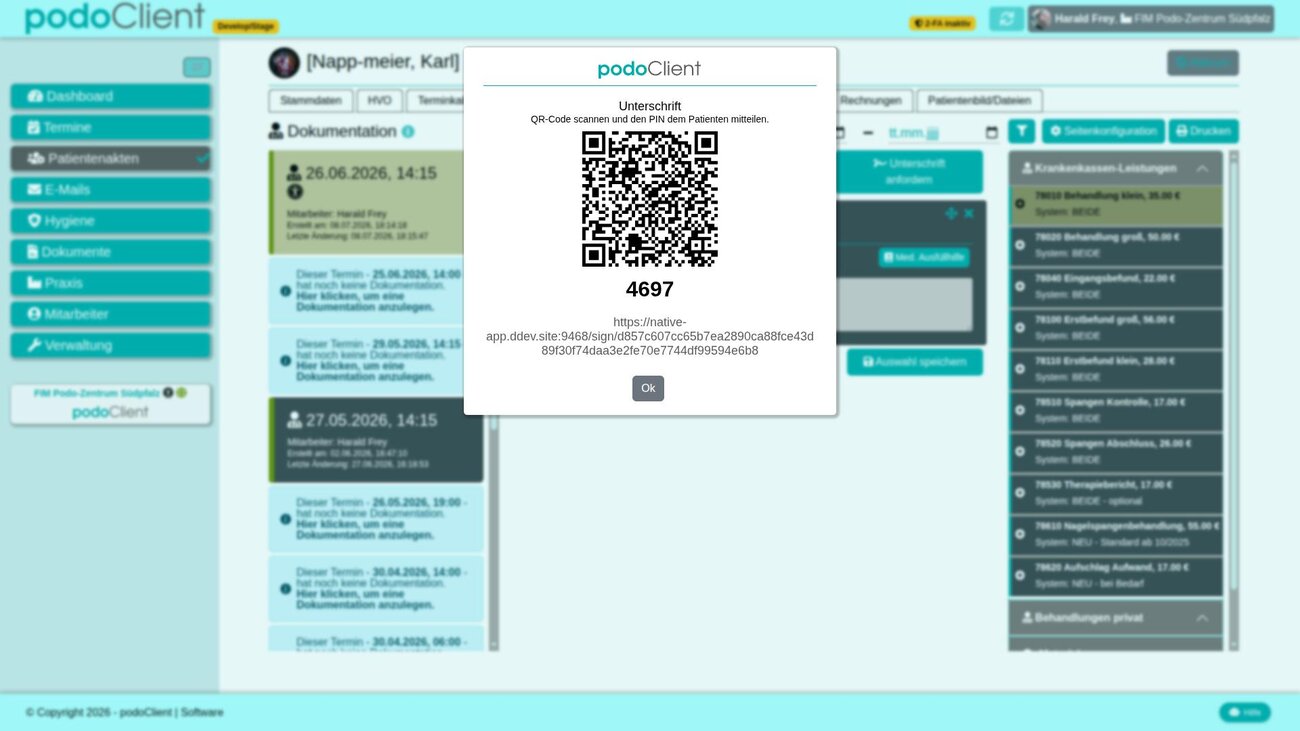Click the Develop/Stage environment badge
The image size is (1300, 731).
coord(246,26)
